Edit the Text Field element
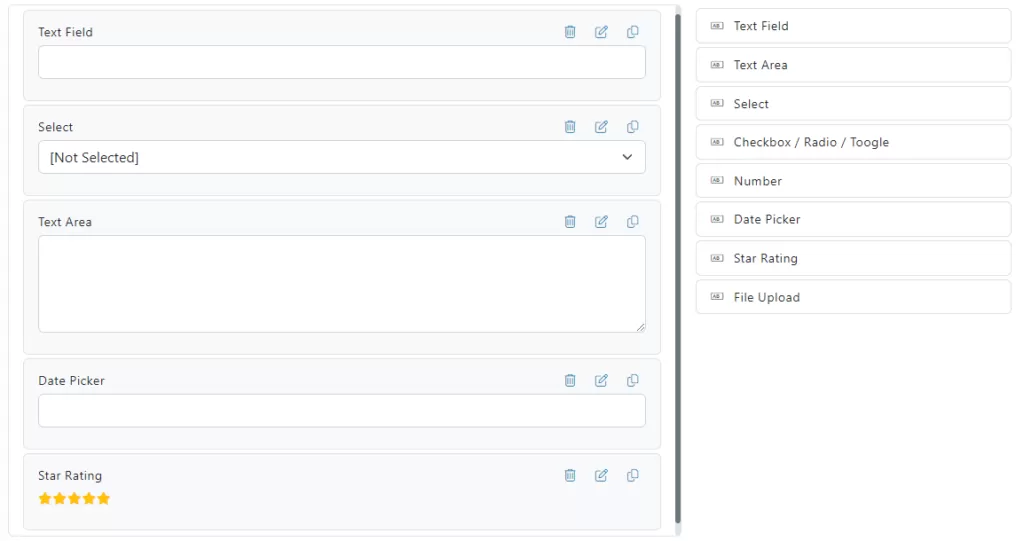Screen dimensions: 1024x541 pyautogui.click(x=601, y=32)
